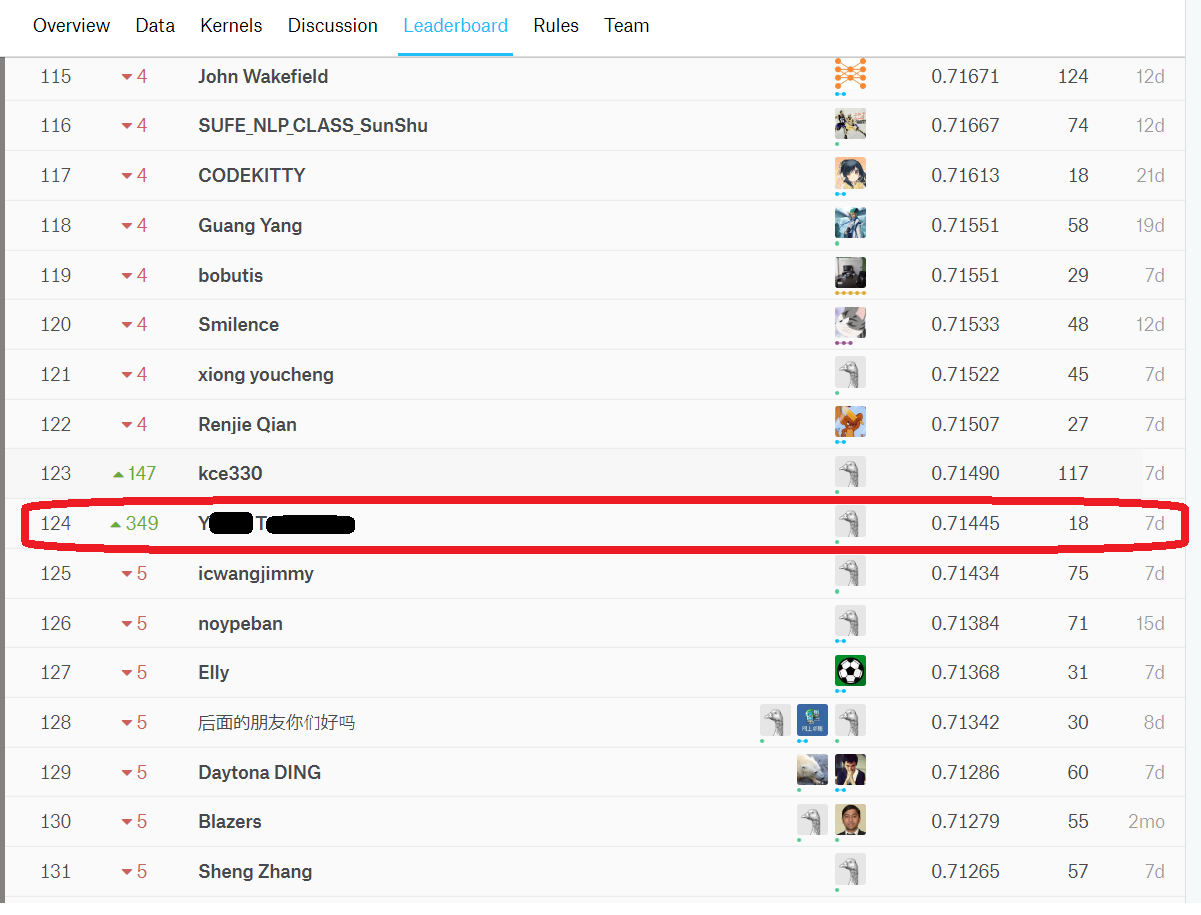1201x915 pixels.
Task: Click the Blazers team name
Action: click(x=230, y=821)
